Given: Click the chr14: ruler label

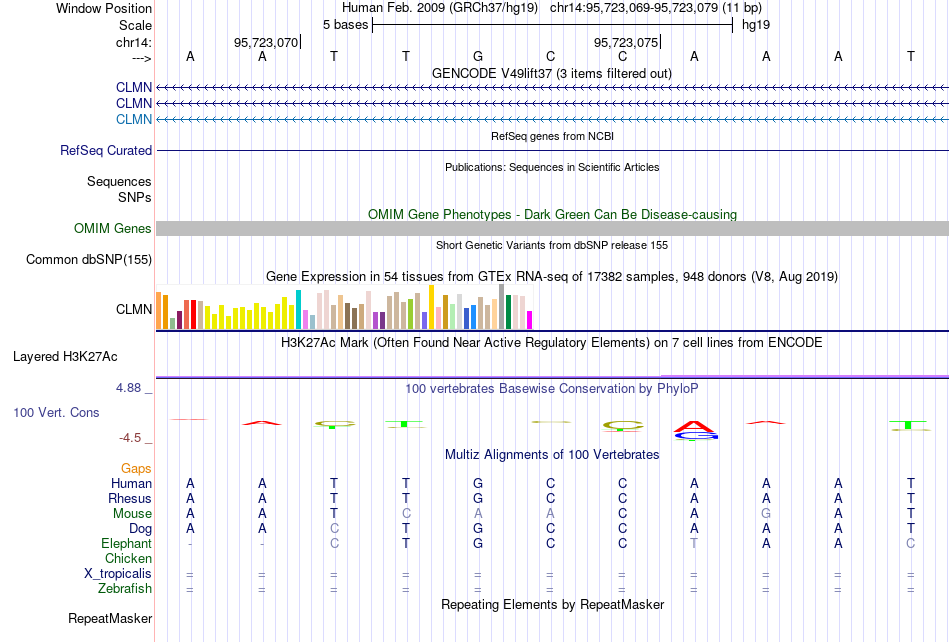Looking at the screenshot, I should pos(133,42).
